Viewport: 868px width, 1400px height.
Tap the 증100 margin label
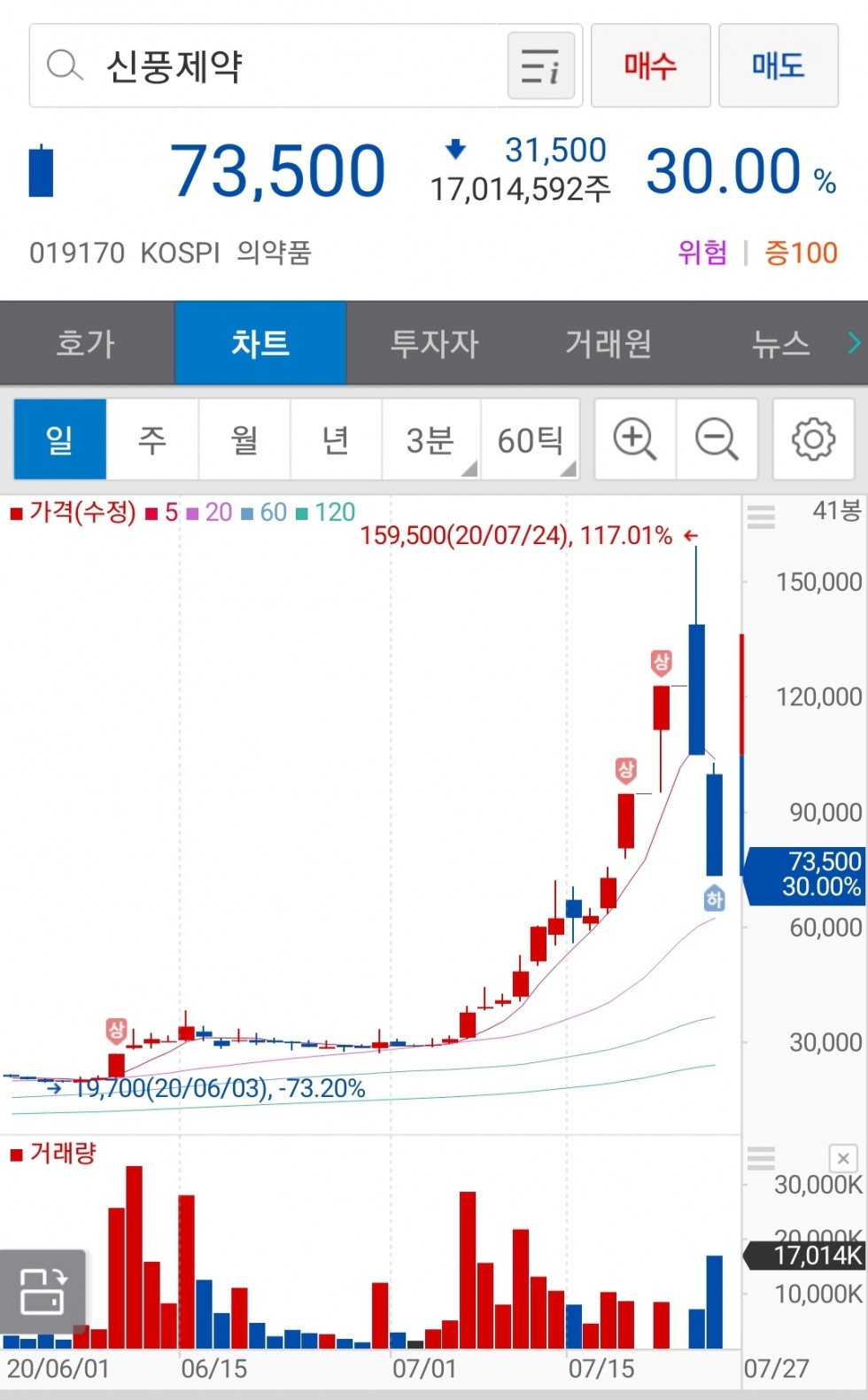pyautogui.click(x=801, y=253)
